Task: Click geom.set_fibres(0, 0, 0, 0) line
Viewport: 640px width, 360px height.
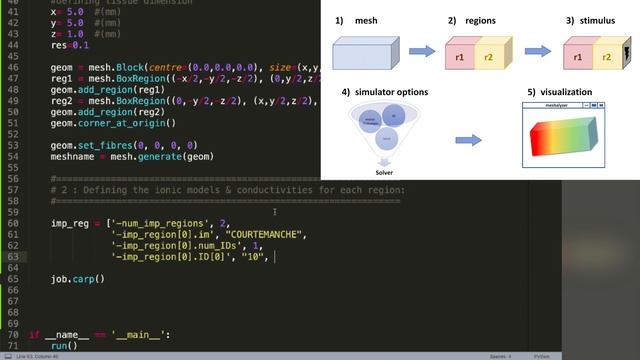Action: (124, 145)
